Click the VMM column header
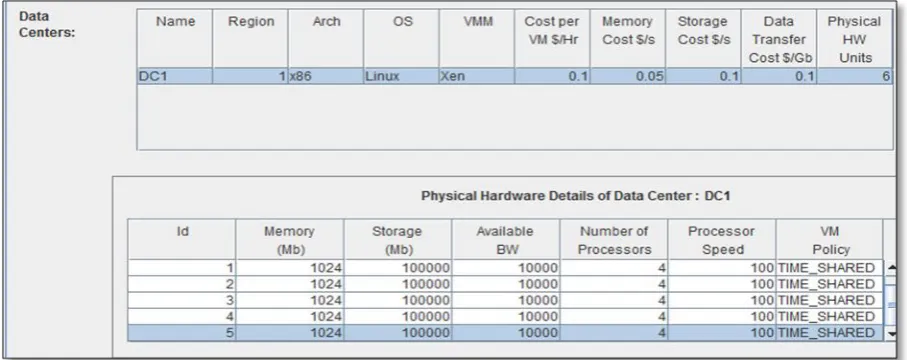This screenshot has width=907, height=360. click(x=477, y=39)
